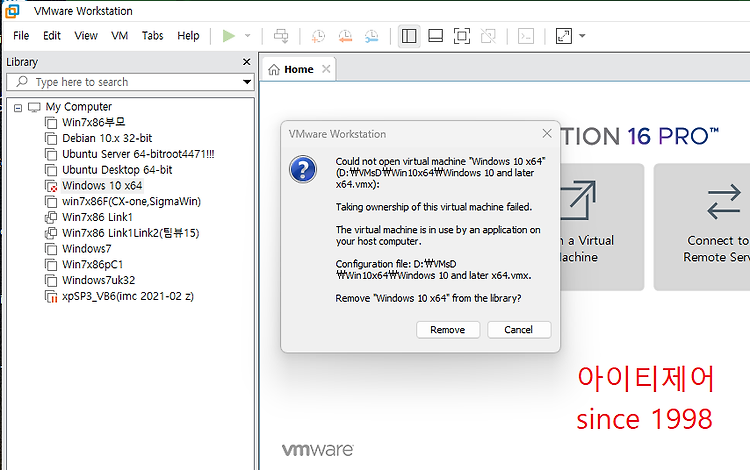Viewport: 750px width, 470px height.
Task: Click the linked clone icon of Win7x86 Link1
Action: 51,218
